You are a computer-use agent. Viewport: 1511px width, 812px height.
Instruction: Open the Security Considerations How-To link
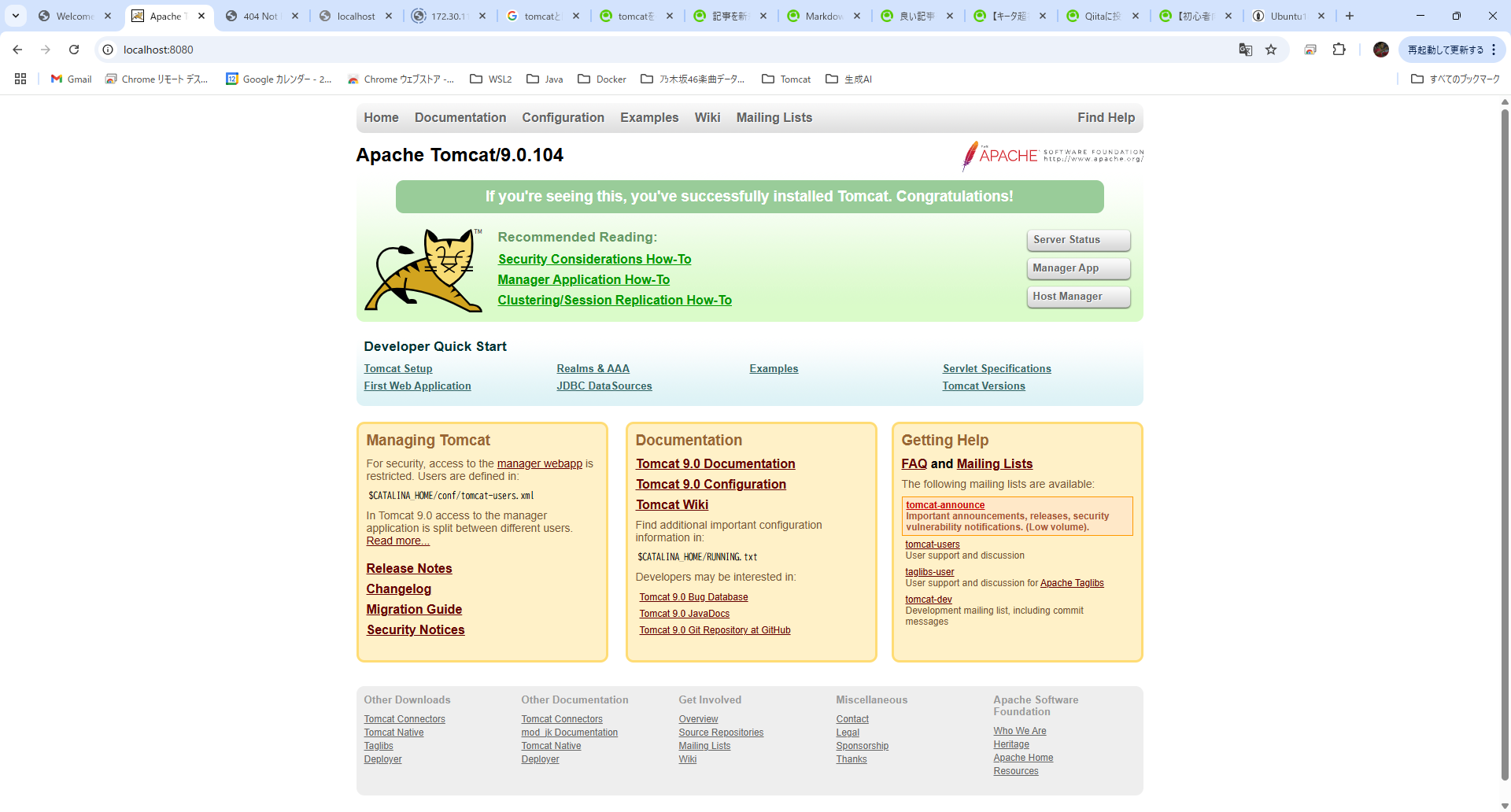(x=594, y=259)
